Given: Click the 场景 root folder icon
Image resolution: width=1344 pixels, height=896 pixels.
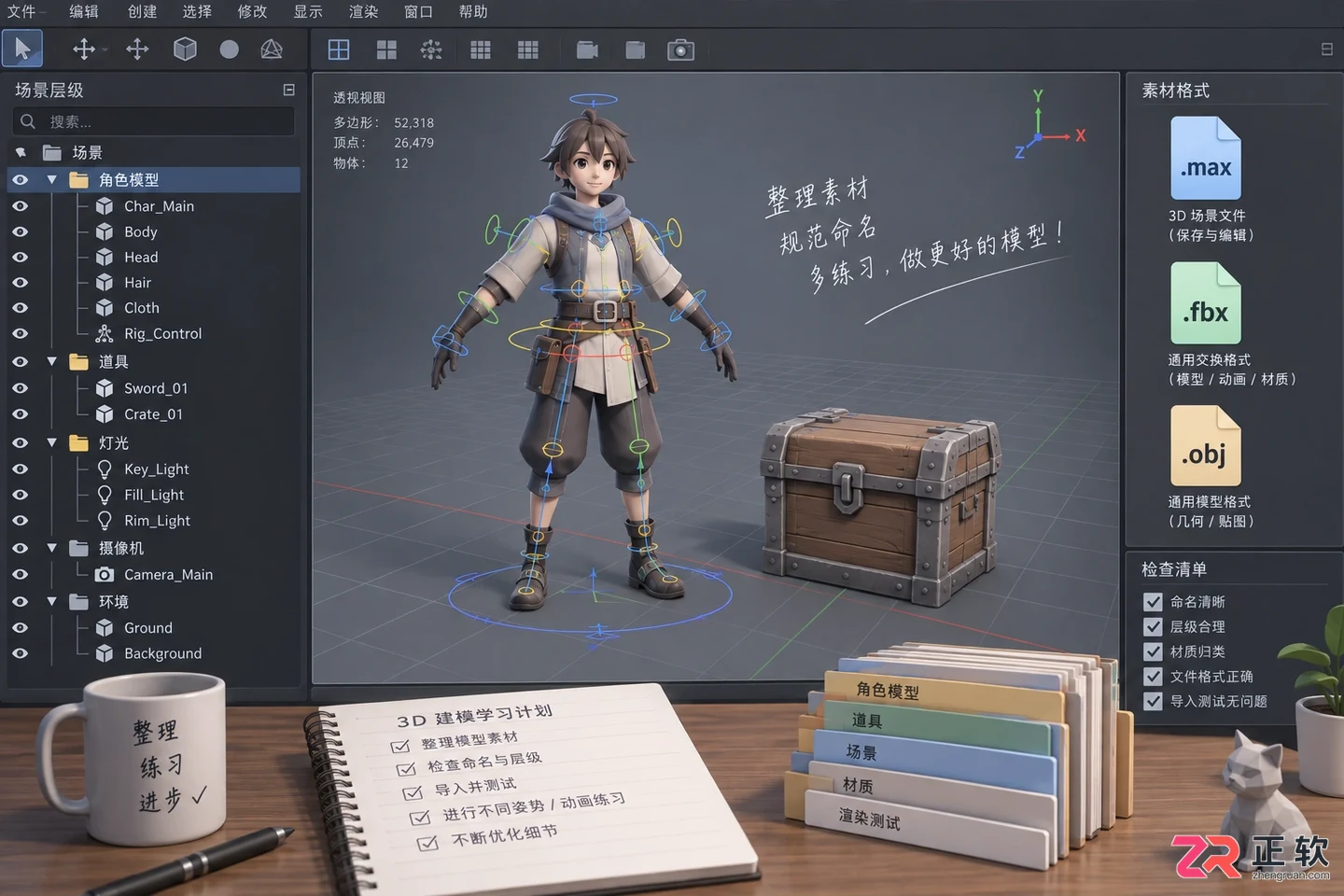Looking at the screenshot, I should tap(52, 152).
